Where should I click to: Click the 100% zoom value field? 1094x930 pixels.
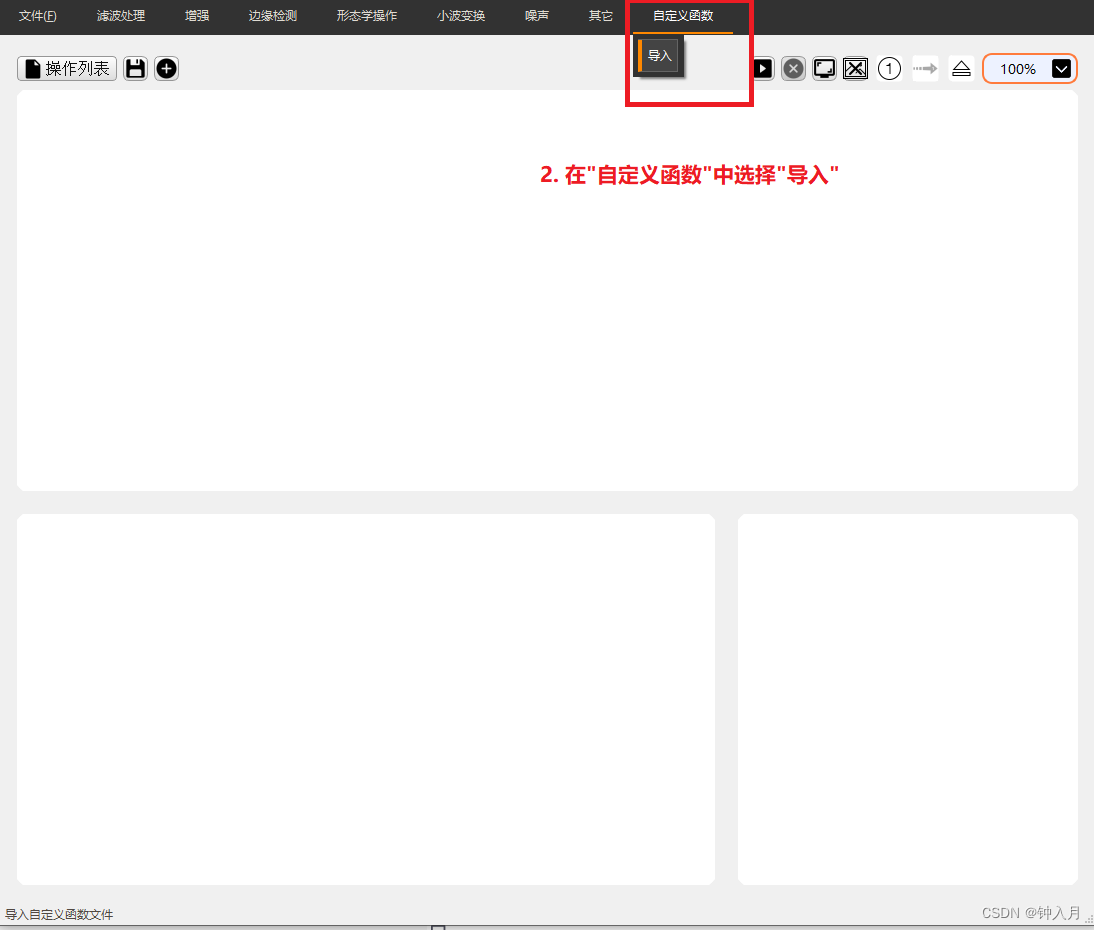click(1017, 68)
